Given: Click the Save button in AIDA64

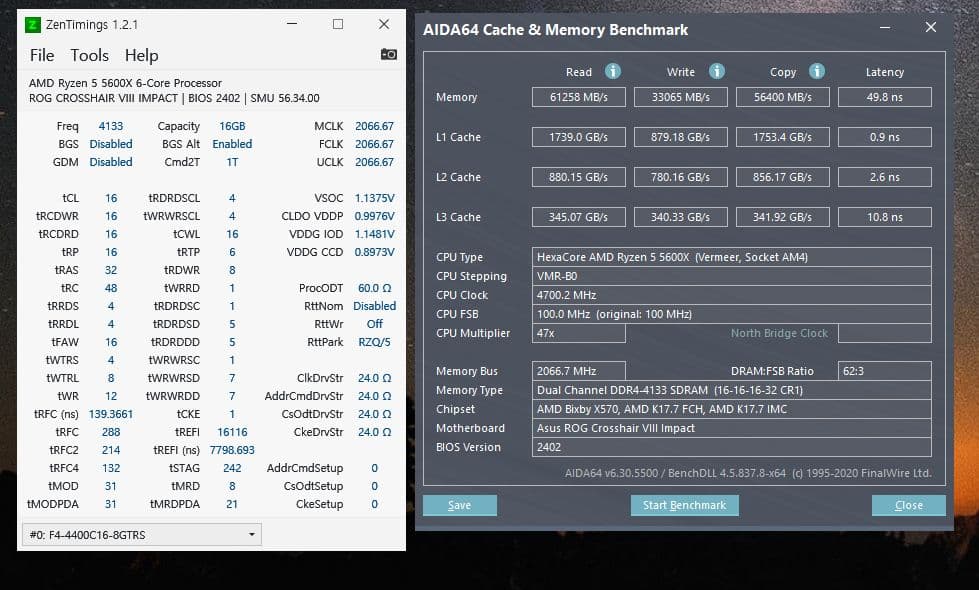Looking at the screenshot, I should pos(460,505).
